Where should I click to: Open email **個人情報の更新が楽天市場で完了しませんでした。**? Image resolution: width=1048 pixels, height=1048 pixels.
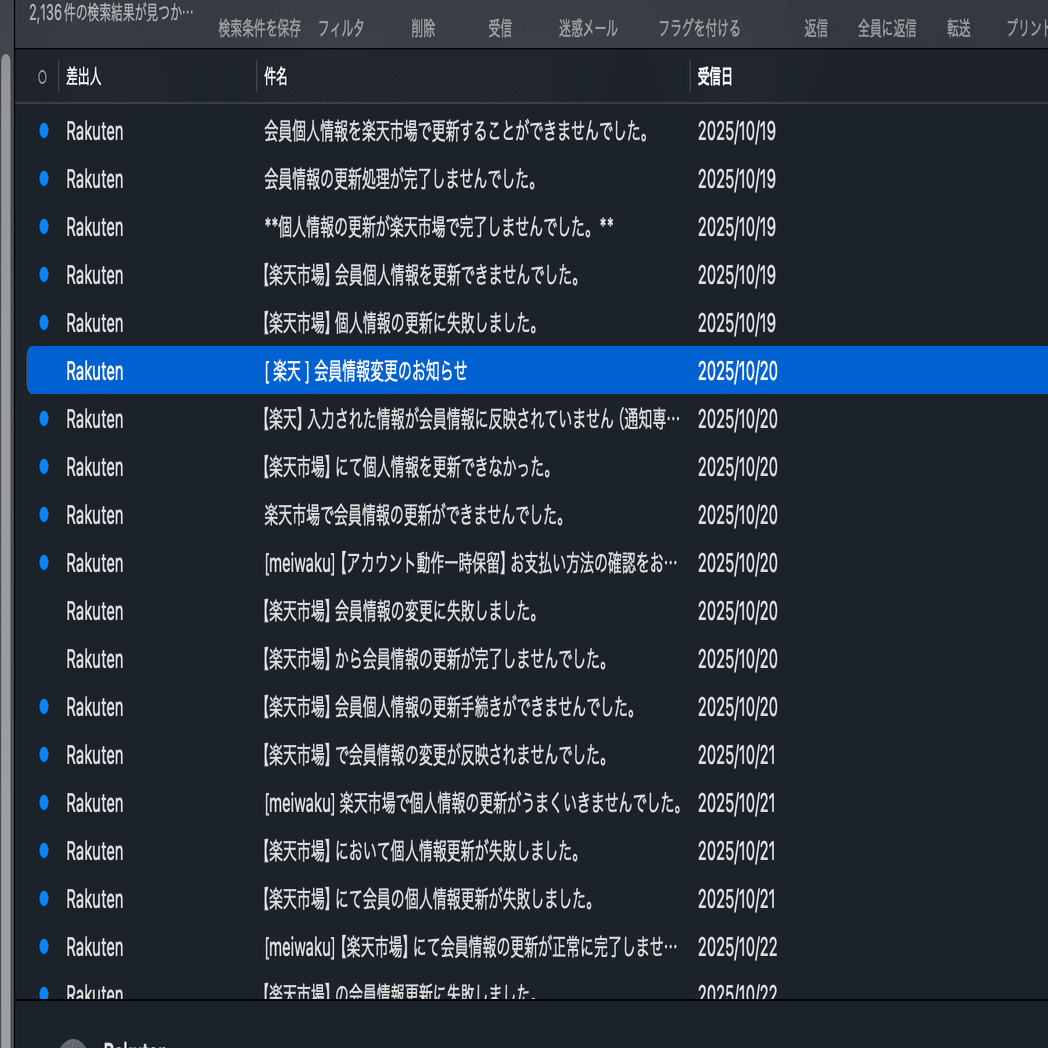[537, 227]
